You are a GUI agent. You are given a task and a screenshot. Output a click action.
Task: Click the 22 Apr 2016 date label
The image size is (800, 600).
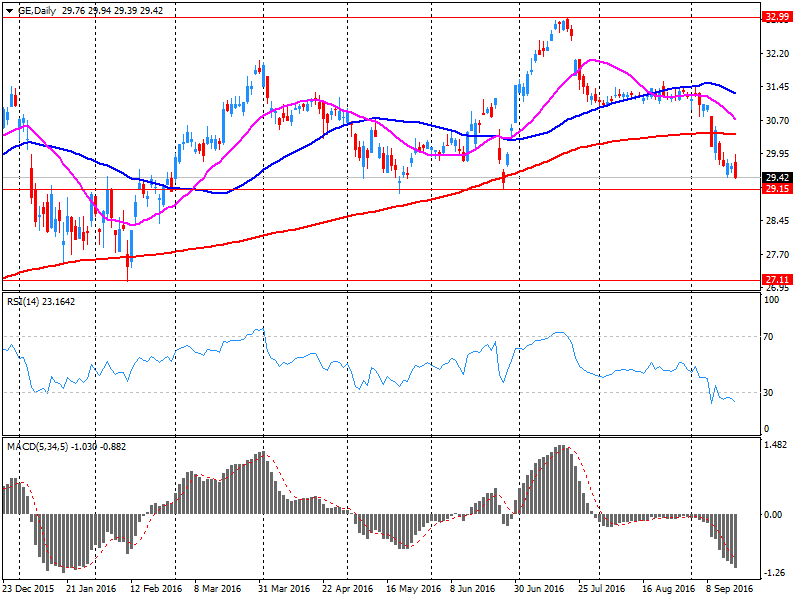(x=347, y=588)
